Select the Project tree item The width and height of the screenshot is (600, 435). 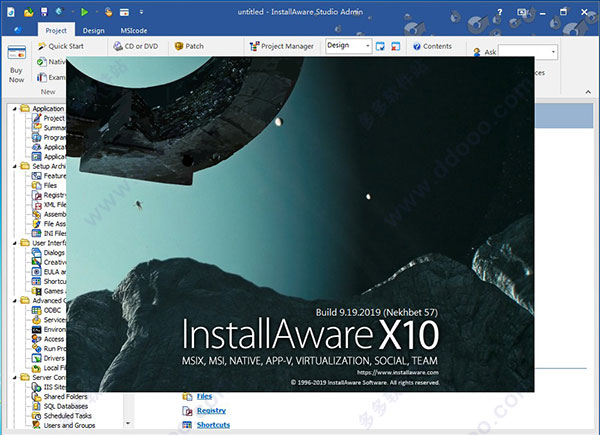click(49, 118)
